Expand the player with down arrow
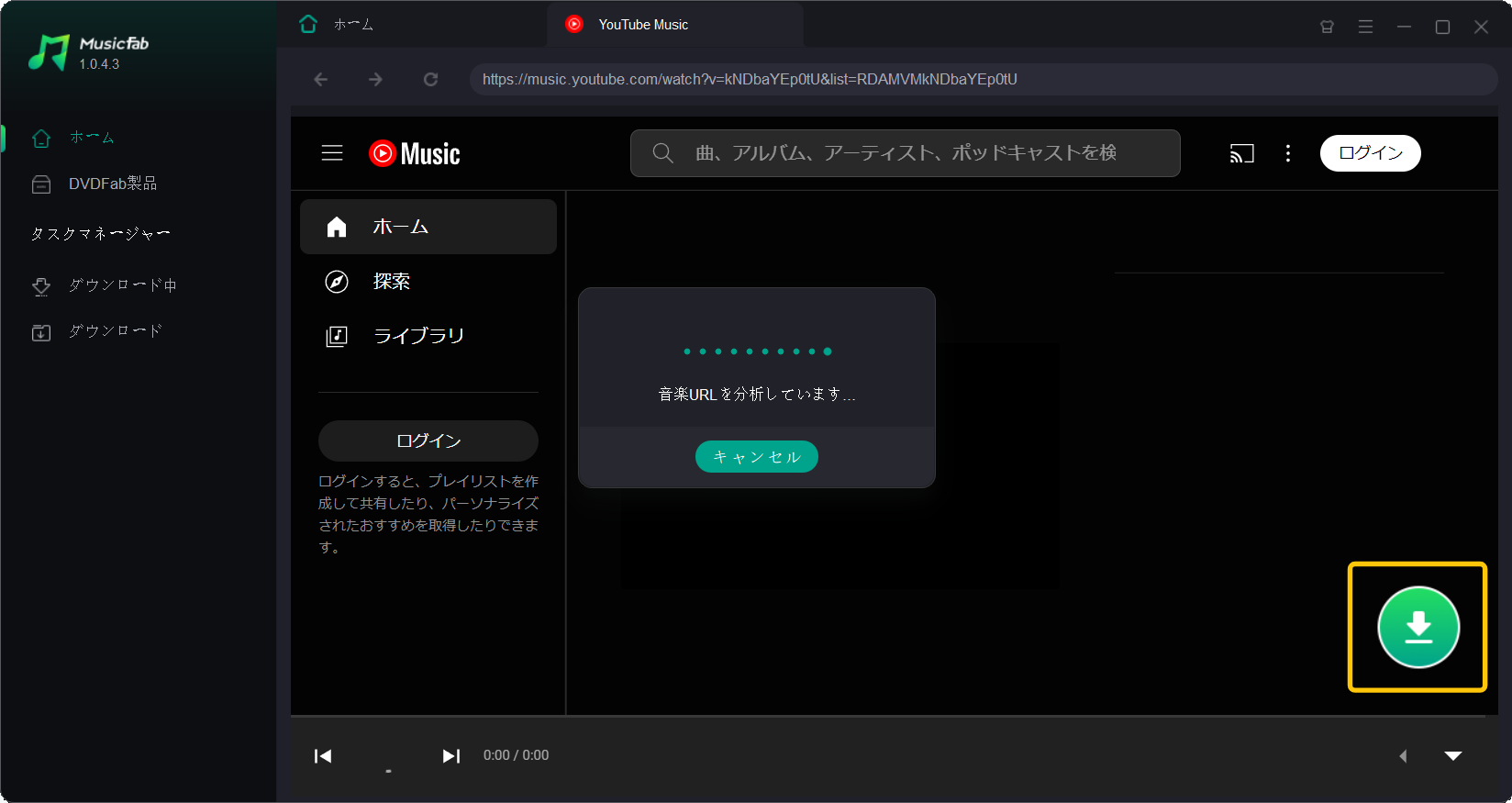 coord(1453,756)
